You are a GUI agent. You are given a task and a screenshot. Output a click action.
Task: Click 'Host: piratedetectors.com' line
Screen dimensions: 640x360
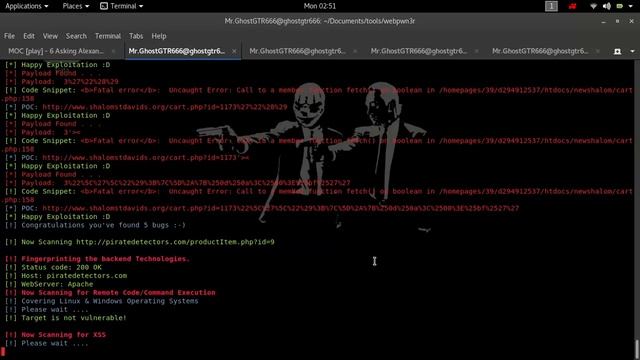coord(66,276)
